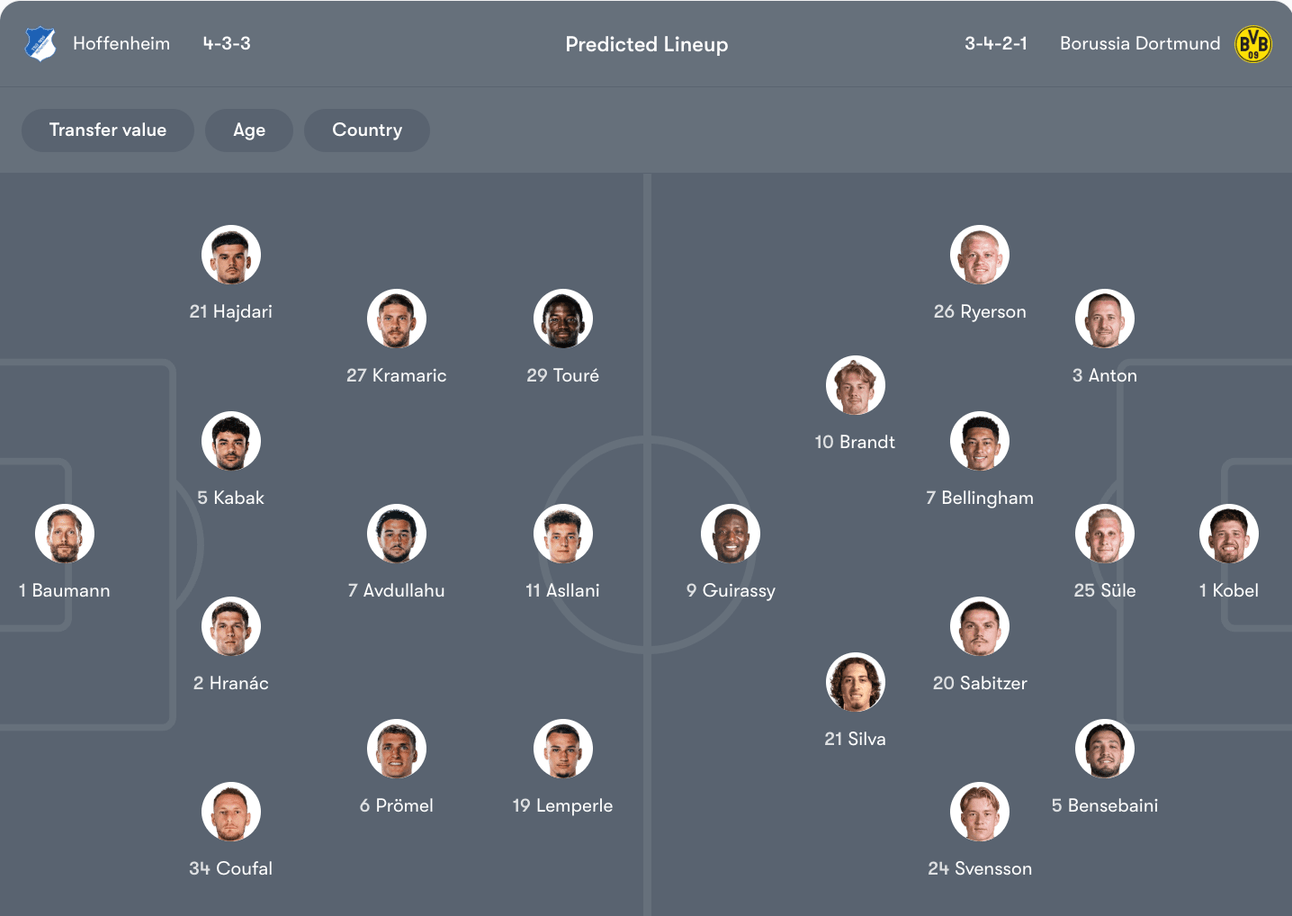The image size is (1292, 916).
Task: Click the Borussia Dortmund BVB logo
Action: click(1253, 44)
